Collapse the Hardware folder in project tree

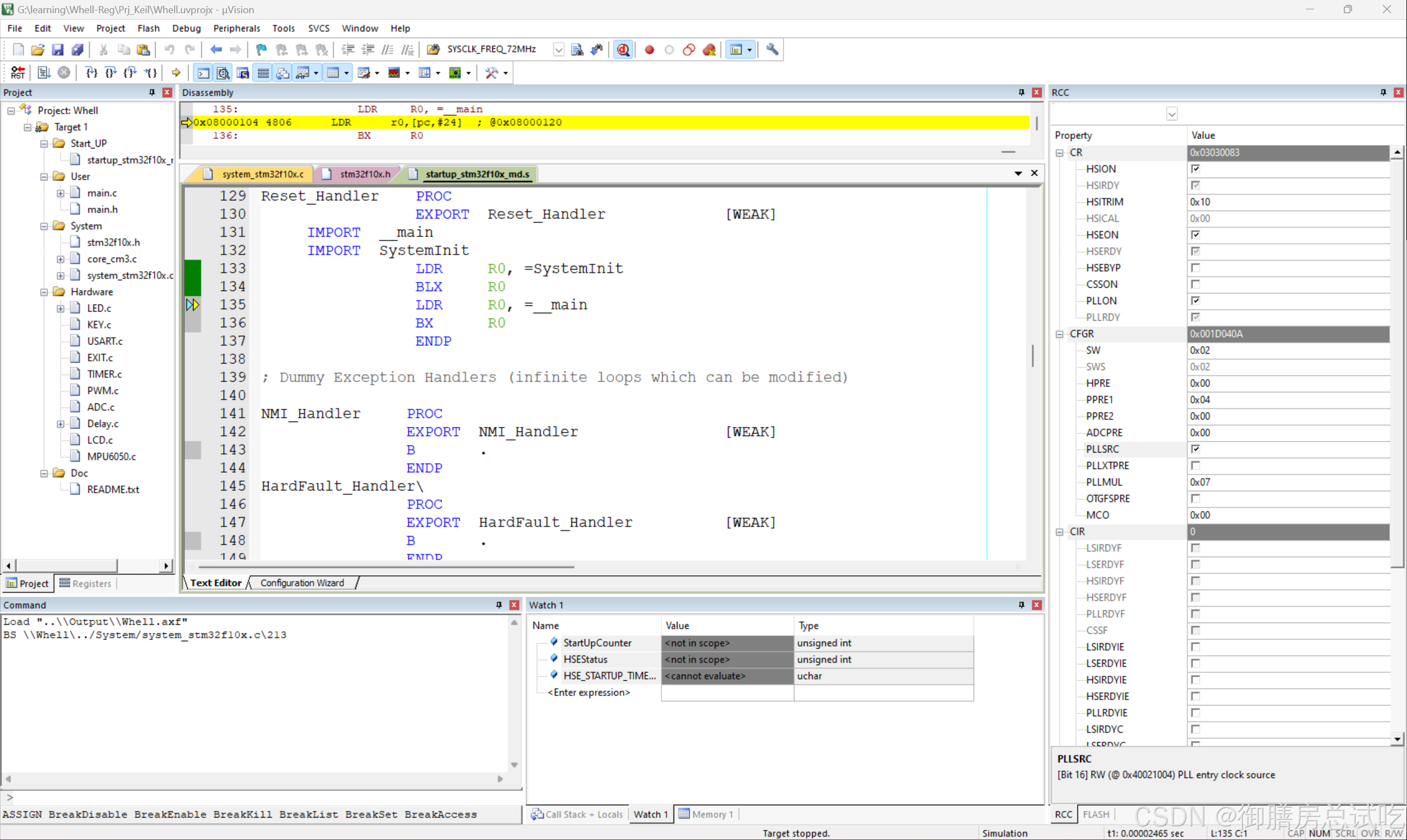pyautogui.click(x=44, y=292)
